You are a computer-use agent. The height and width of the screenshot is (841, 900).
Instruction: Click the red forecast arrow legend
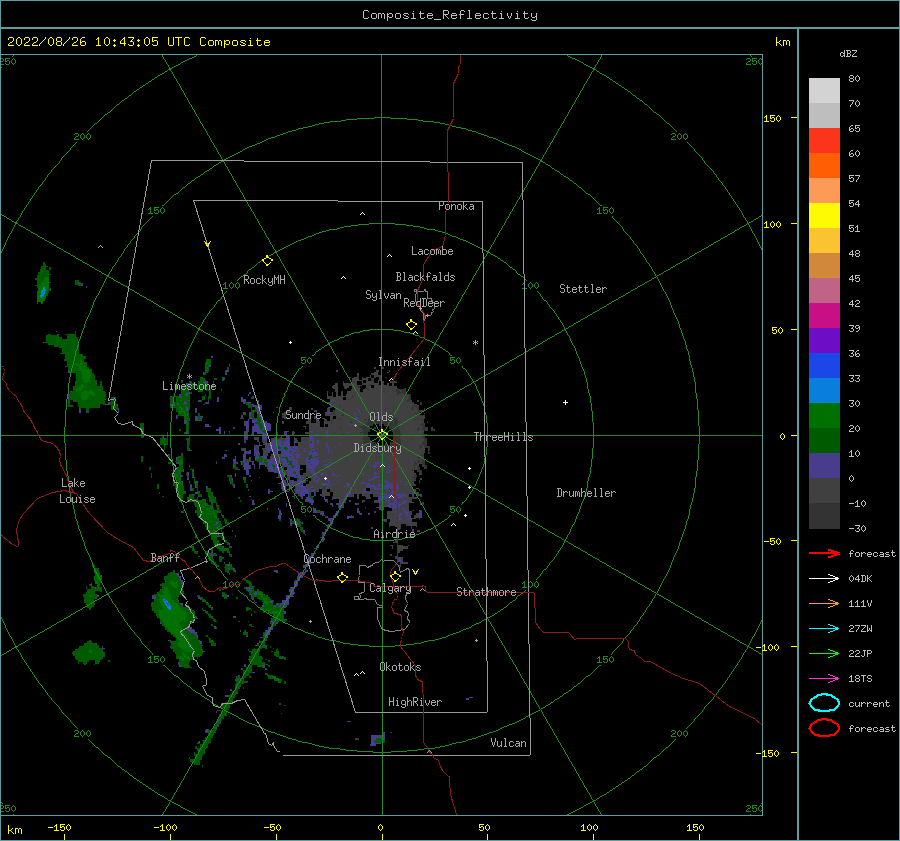point(824,553)
